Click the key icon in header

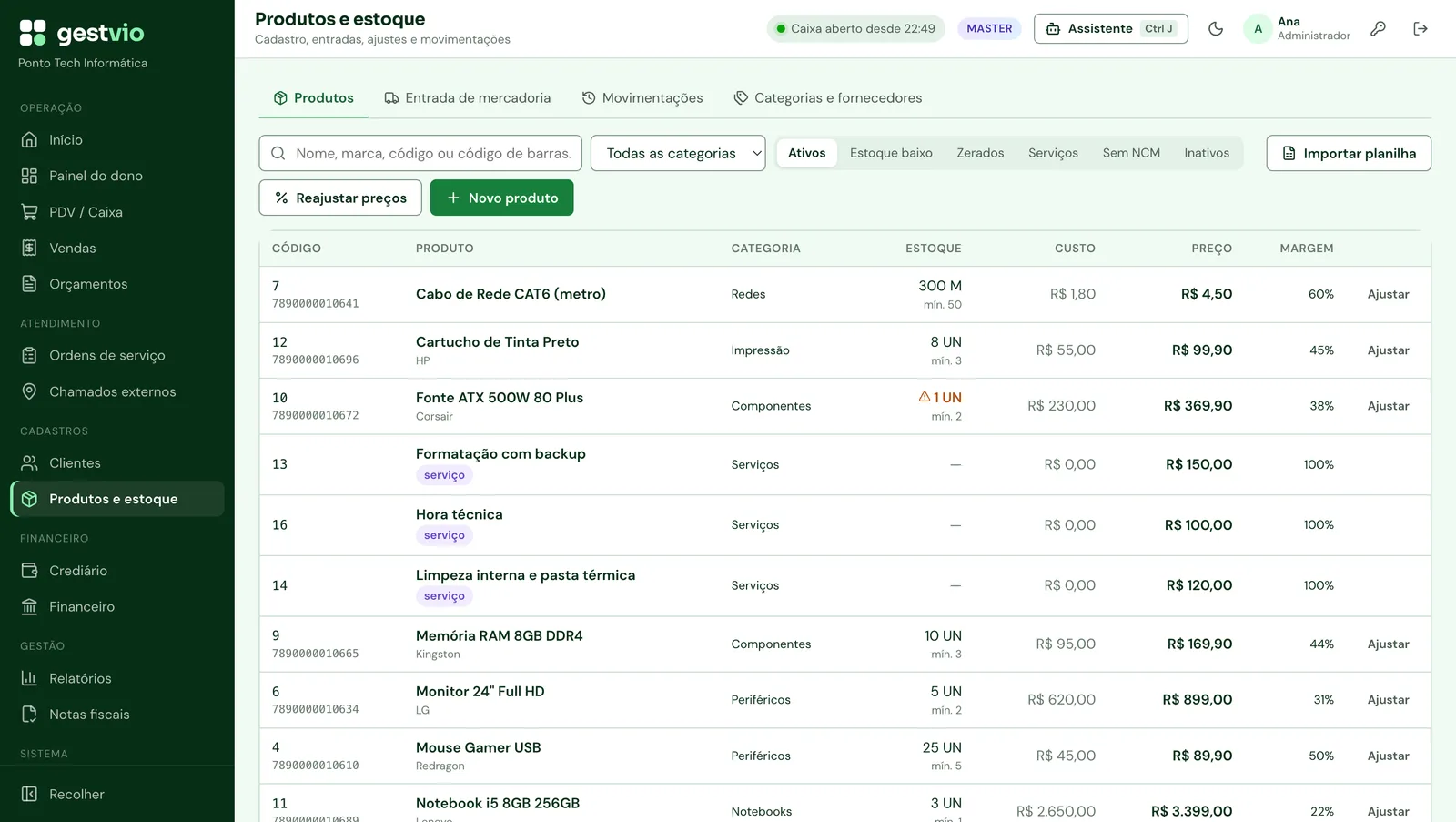[1378, 28]
